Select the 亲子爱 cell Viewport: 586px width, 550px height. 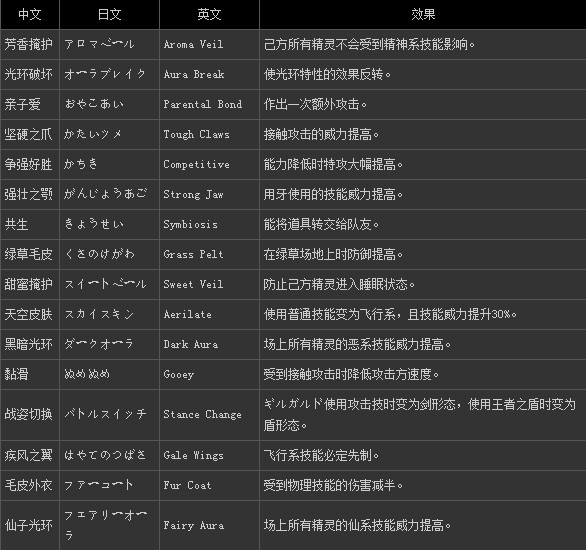pyautogui.click(x=30, y=104)
